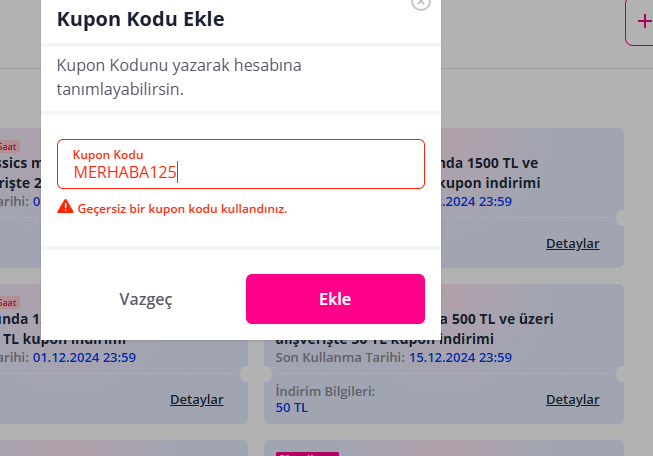Focus the Kupon Kodu input field
The image size is (653, 456).
point(240,164)
